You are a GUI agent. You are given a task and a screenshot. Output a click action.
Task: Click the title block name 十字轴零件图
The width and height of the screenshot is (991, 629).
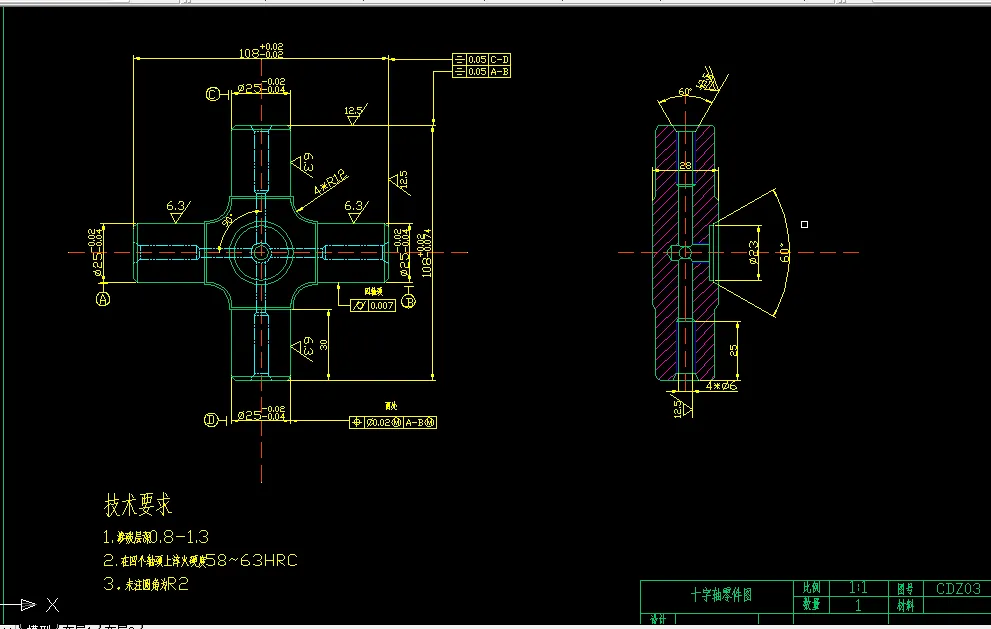[x=721, y=595]
